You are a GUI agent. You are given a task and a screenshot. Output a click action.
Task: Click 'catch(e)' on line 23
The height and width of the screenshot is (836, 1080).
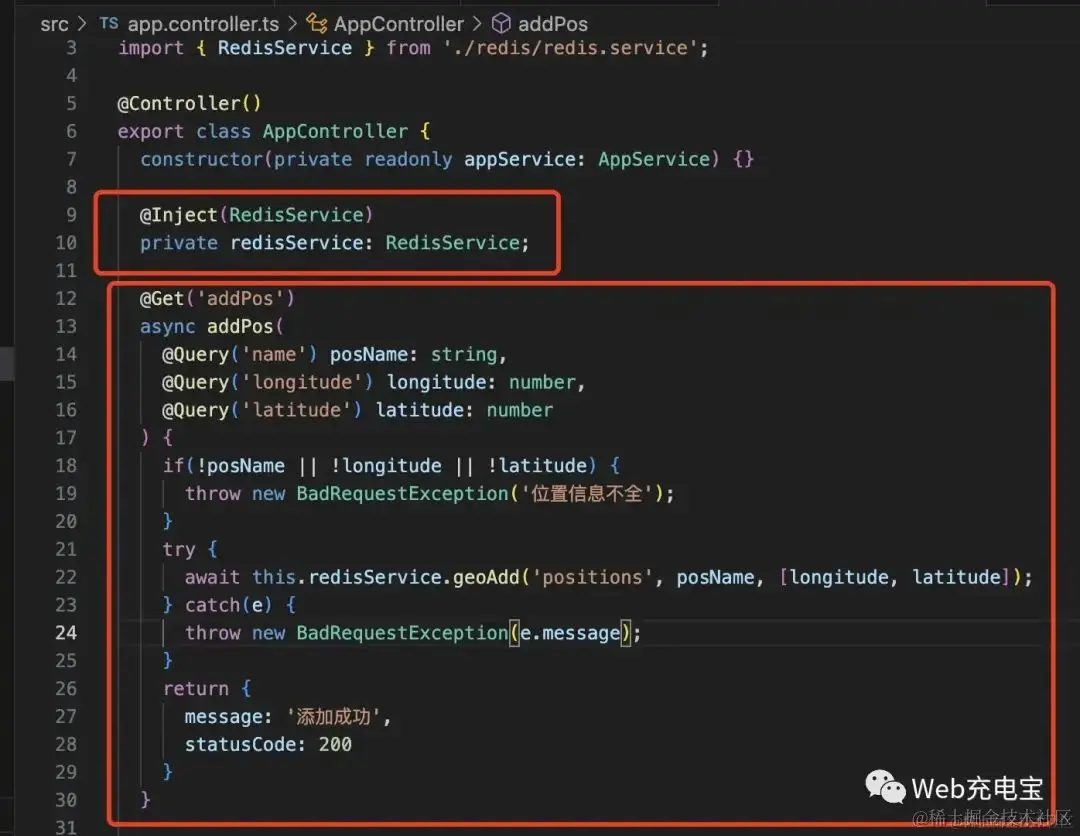tap(229, 605)
